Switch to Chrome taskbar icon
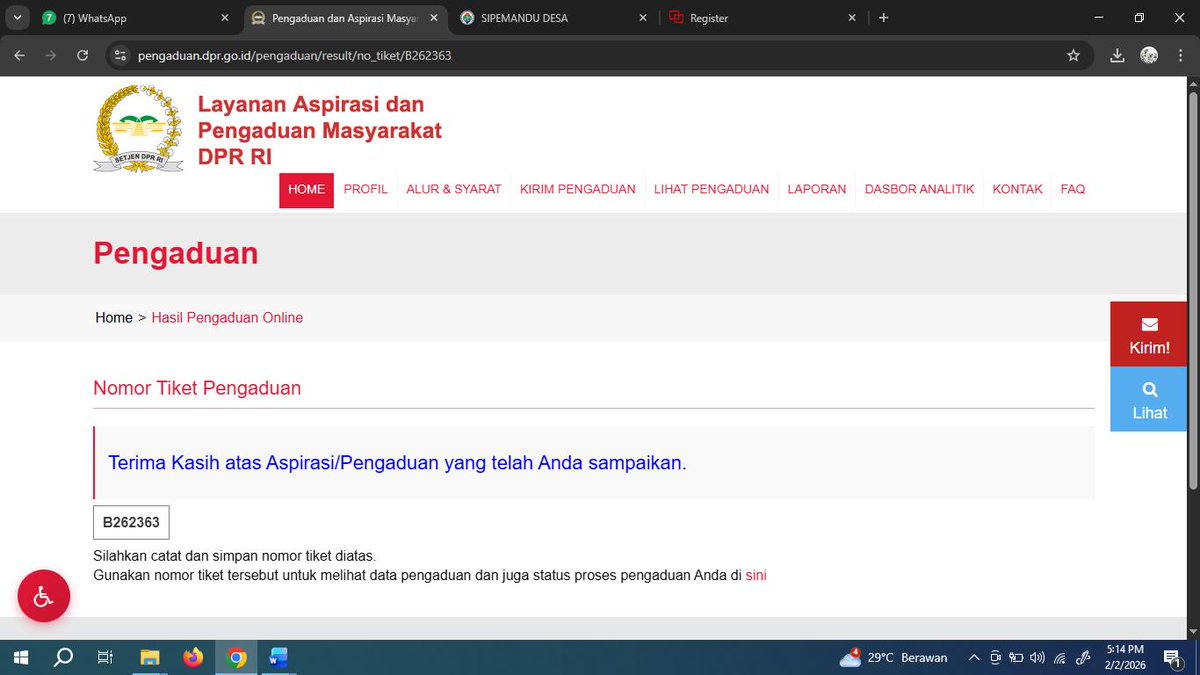This screenshot has width=1200, height=675. (237, 658)
